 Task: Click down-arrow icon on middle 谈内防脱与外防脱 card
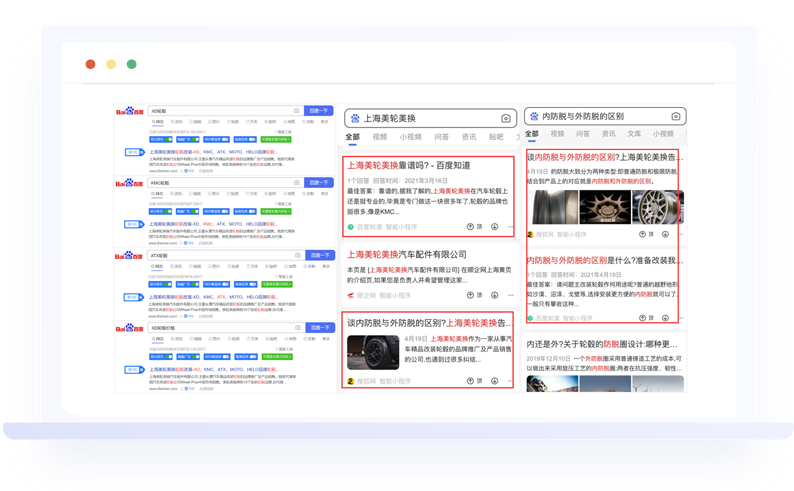point(494,381)
